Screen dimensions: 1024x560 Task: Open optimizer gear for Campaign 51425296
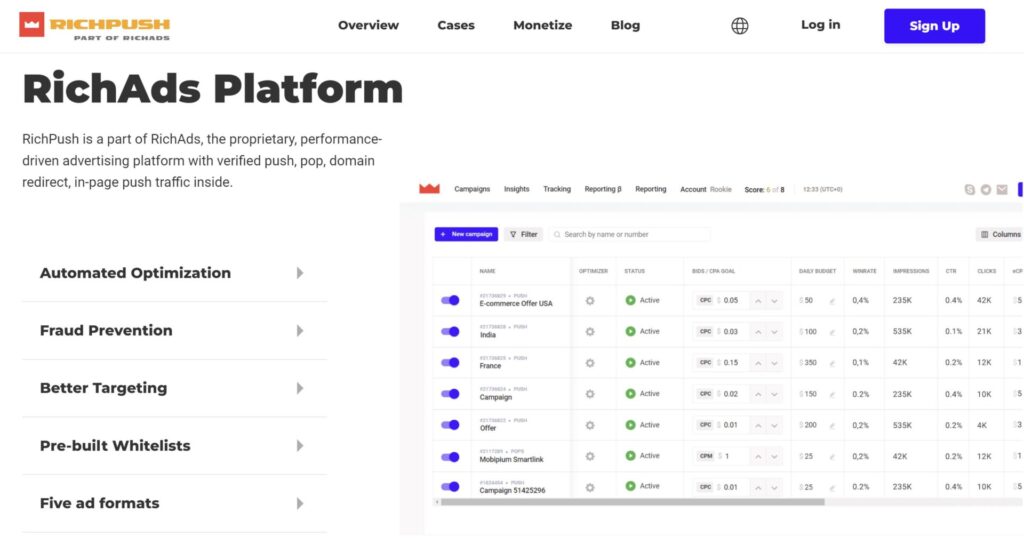(590, 488)
